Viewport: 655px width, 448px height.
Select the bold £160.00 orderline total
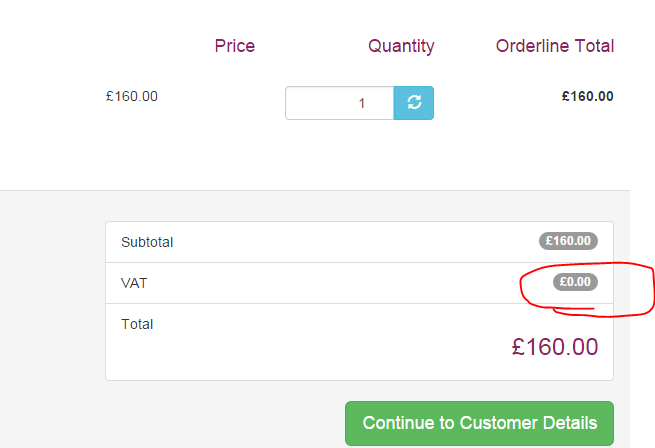[587, 97]
